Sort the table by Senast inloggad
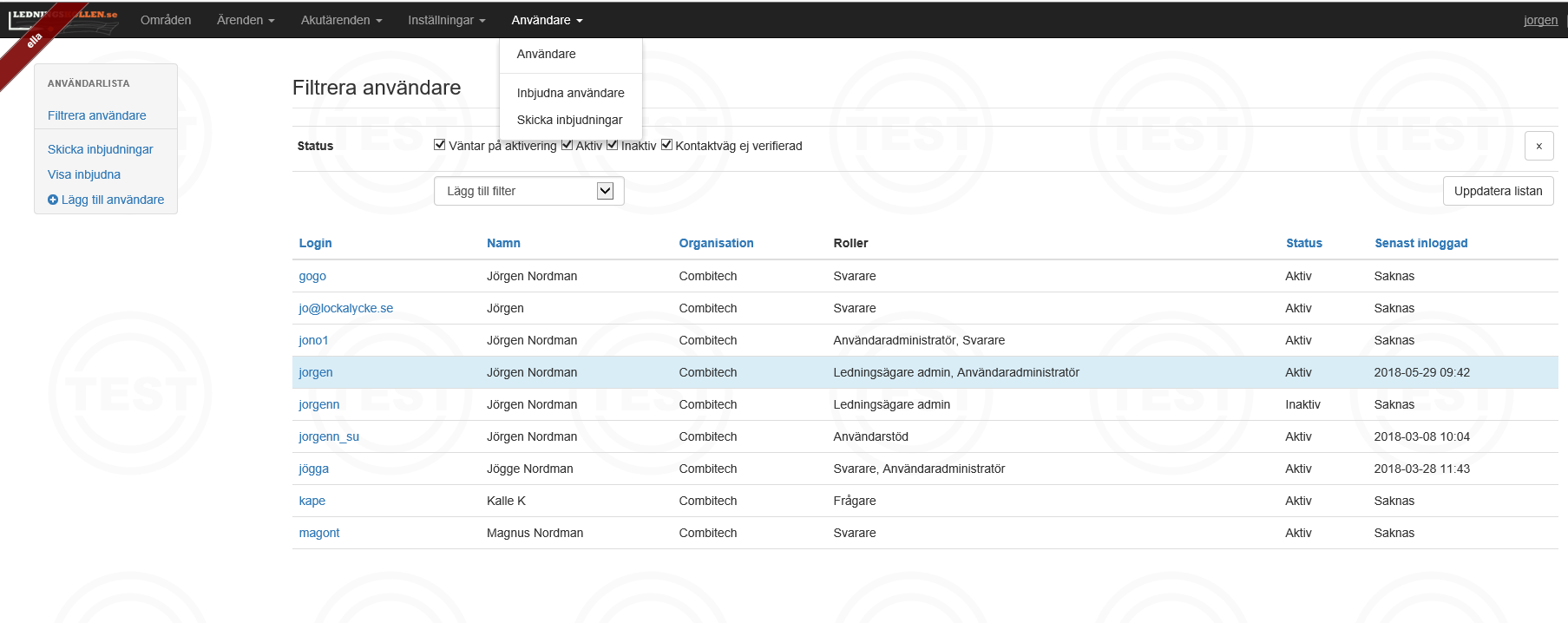Image resolution: width=1568 pixels, height=623 pixels. coord(1420,243)
